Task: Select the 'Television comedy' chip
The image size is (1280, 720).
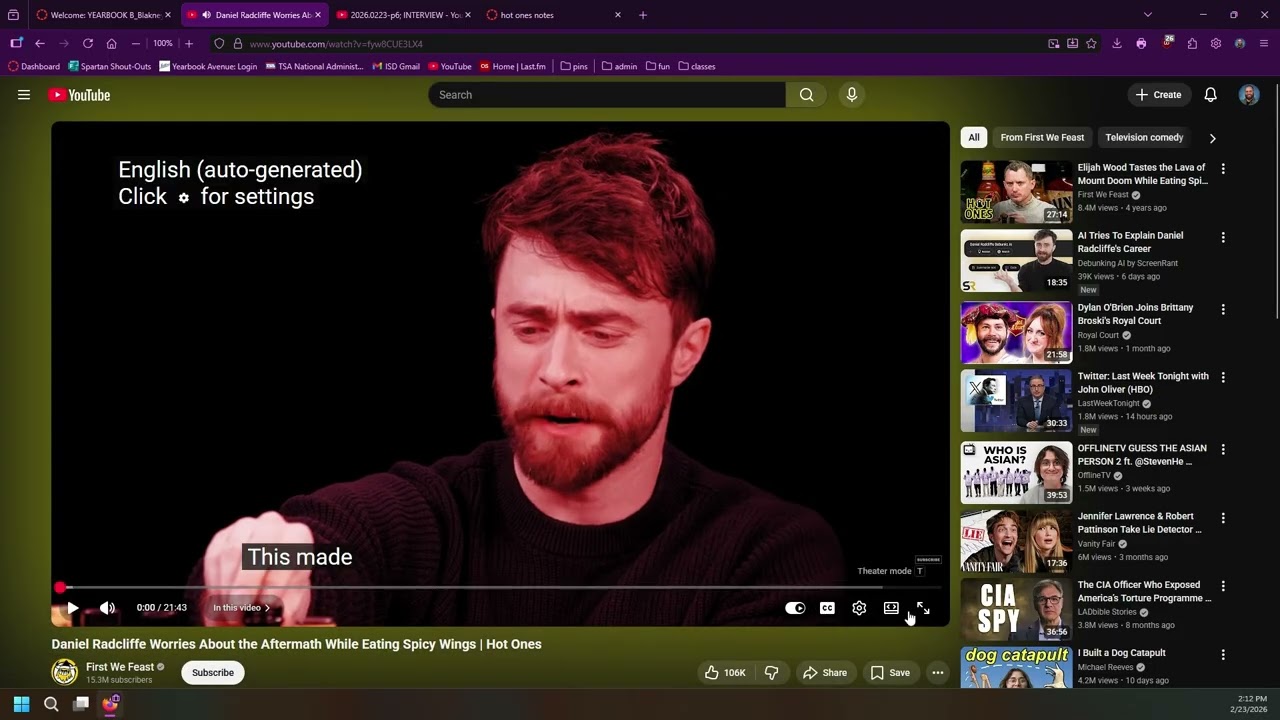Action: 1144,138
